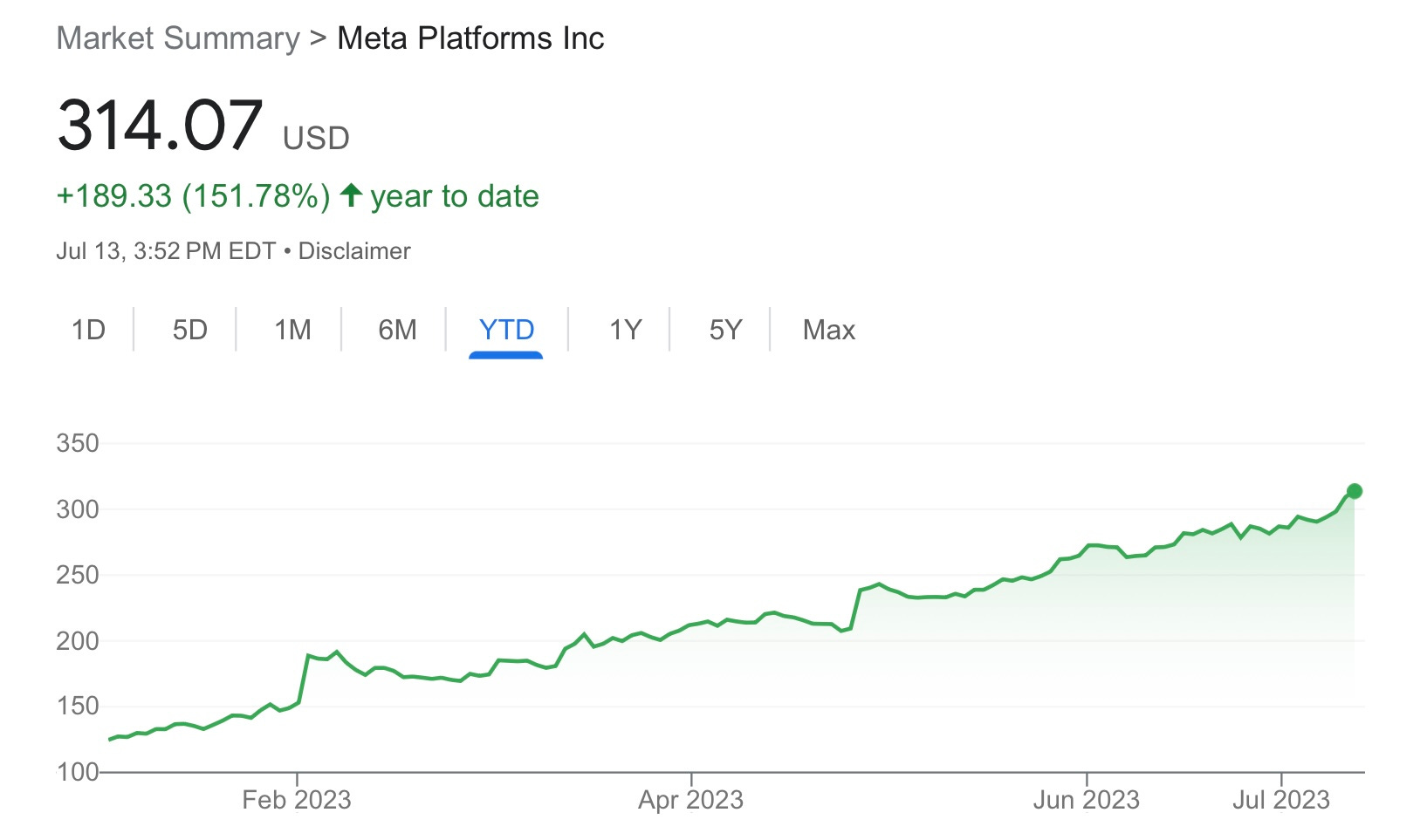Switch to the 5D time range
This screenshot has width=1427, height=840.
click(x=190, y=330)
